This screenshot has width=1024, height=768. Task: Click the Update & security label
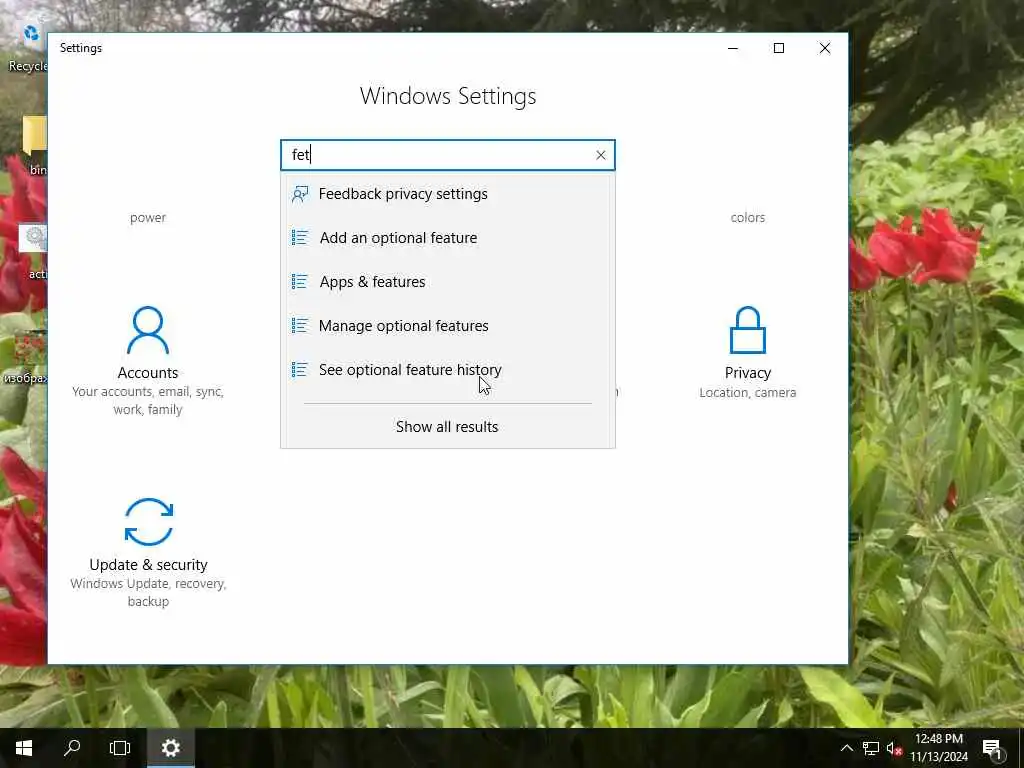(x=148, y=565)
